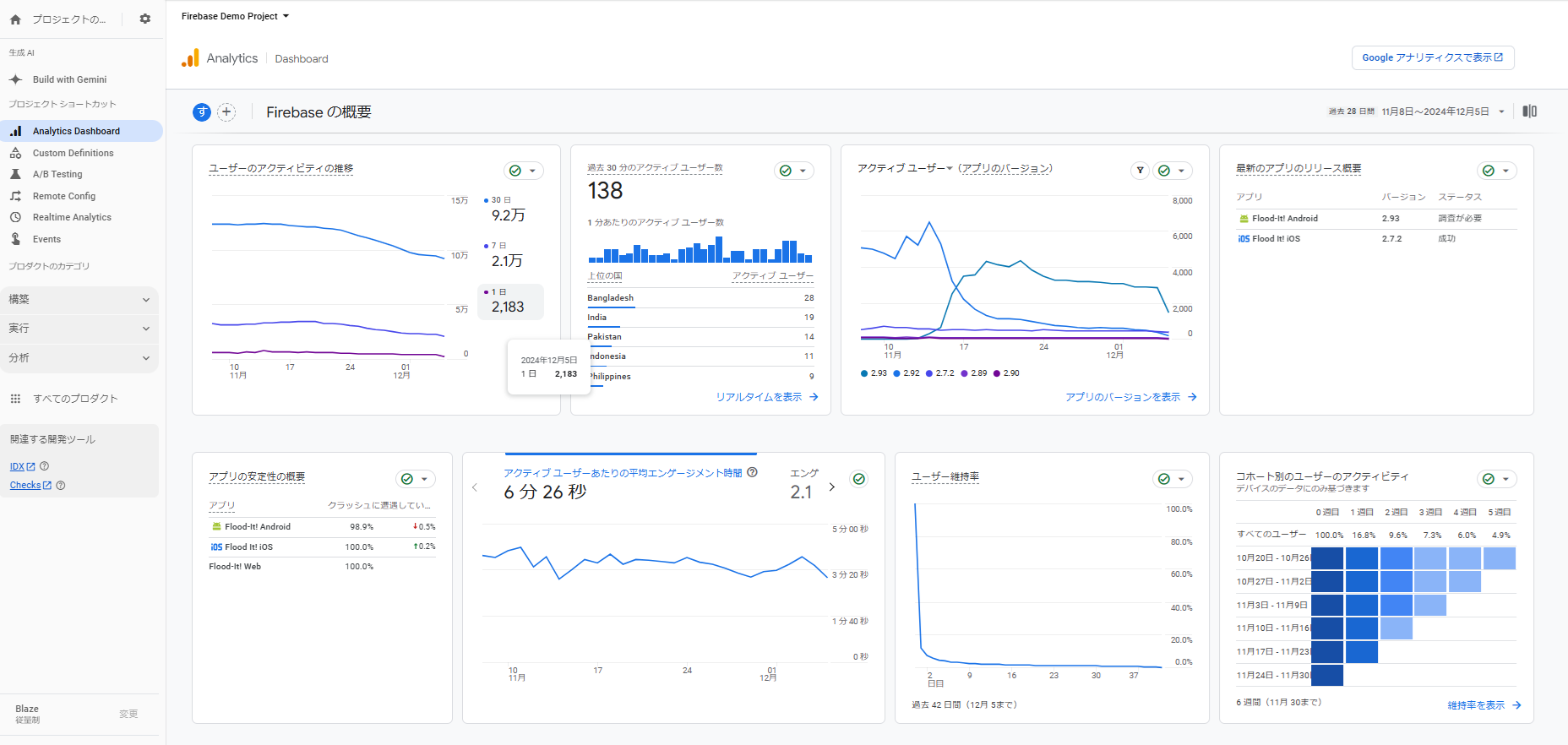1568x745 pixels.
Task: Click help icon next to IDX link
Action: [45, 466]
